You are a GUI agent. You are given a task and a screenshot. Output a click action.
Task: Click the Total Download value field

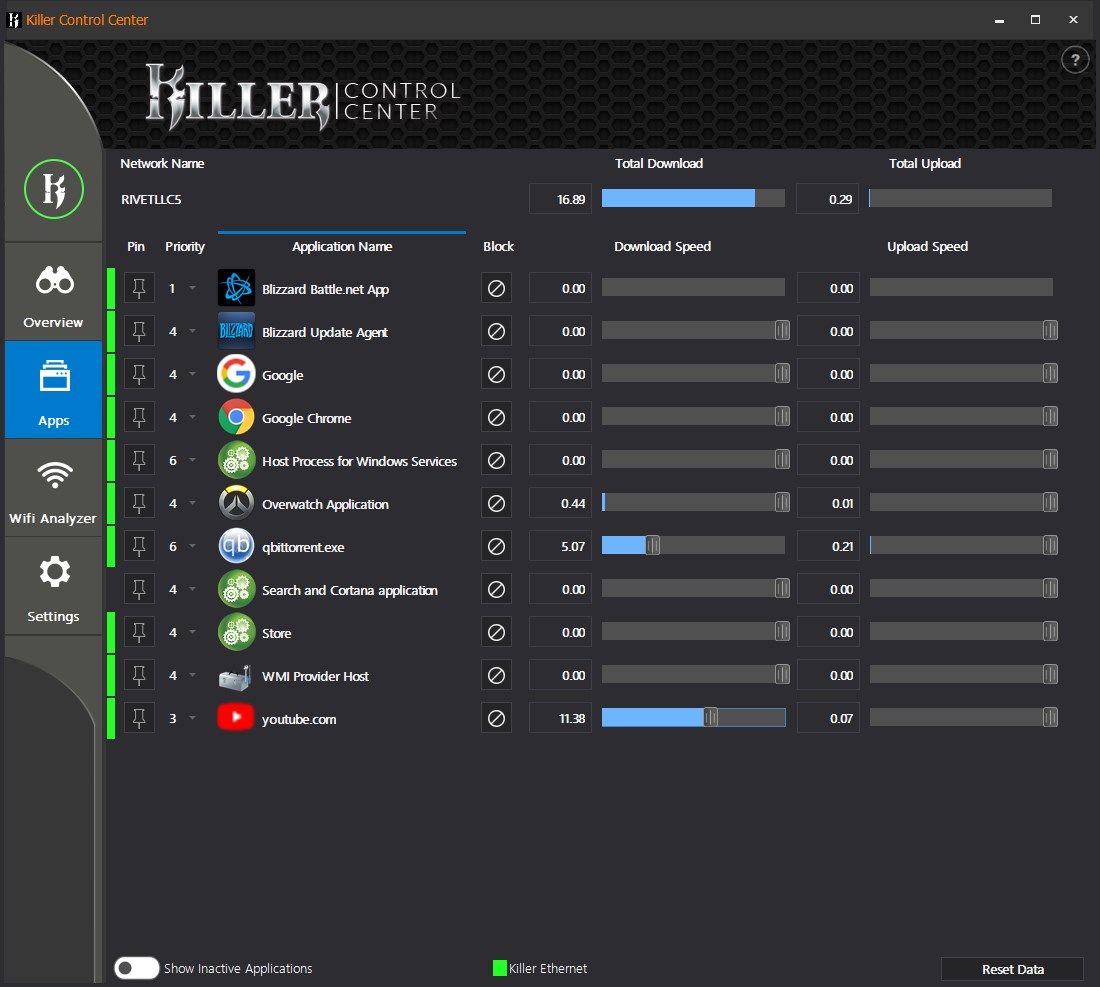559,198
